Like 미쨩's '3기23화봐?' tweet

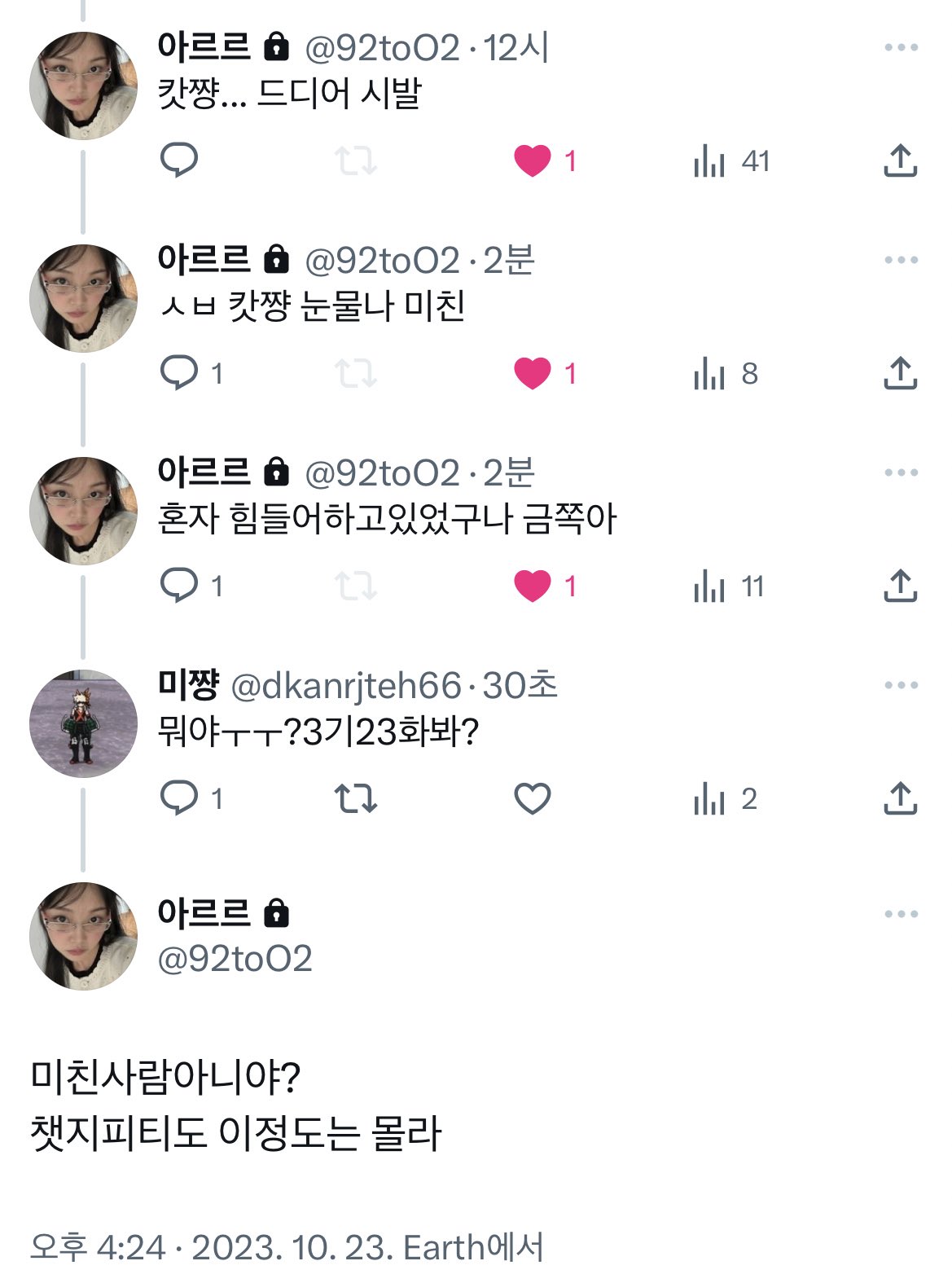pyautogui.click(x=533, y=798)
